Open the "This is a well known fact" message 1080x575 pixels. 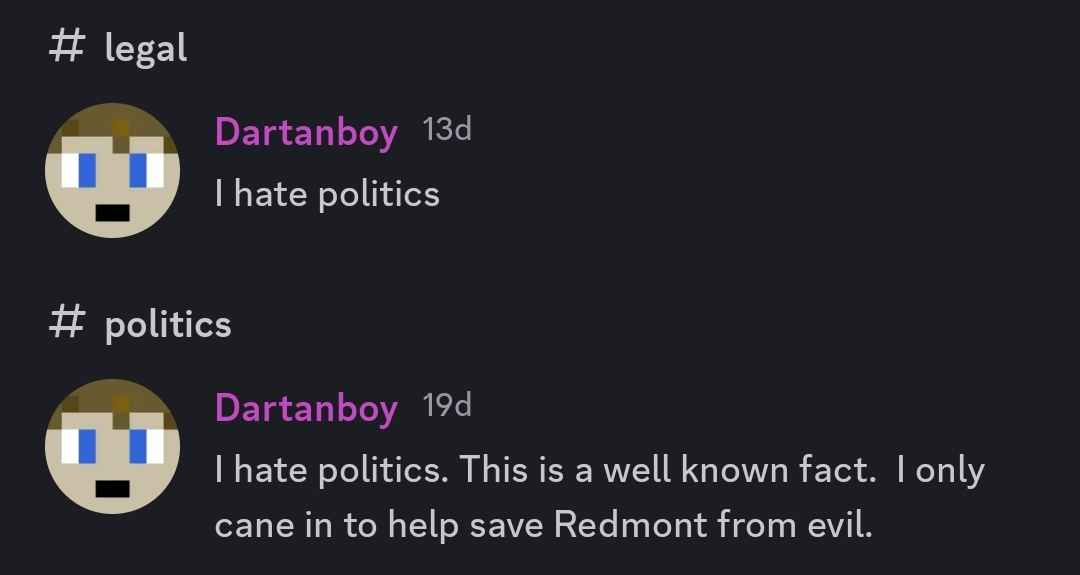[x=598, y=470]
